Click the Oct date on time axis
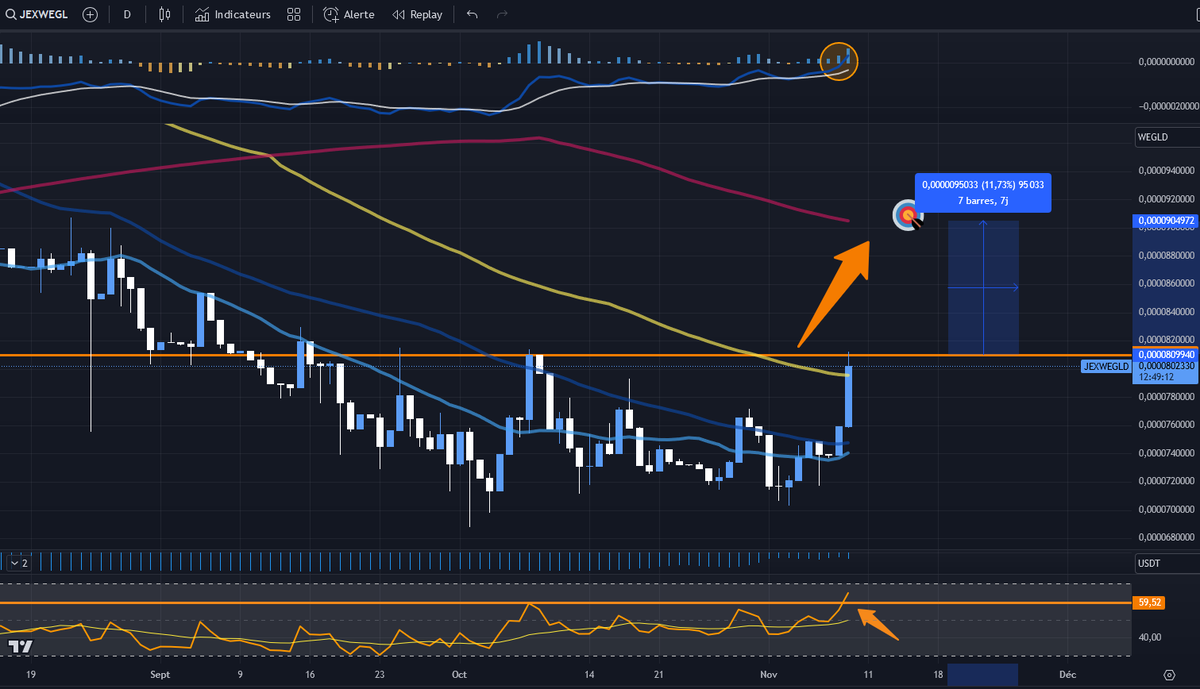 [458, 674]
